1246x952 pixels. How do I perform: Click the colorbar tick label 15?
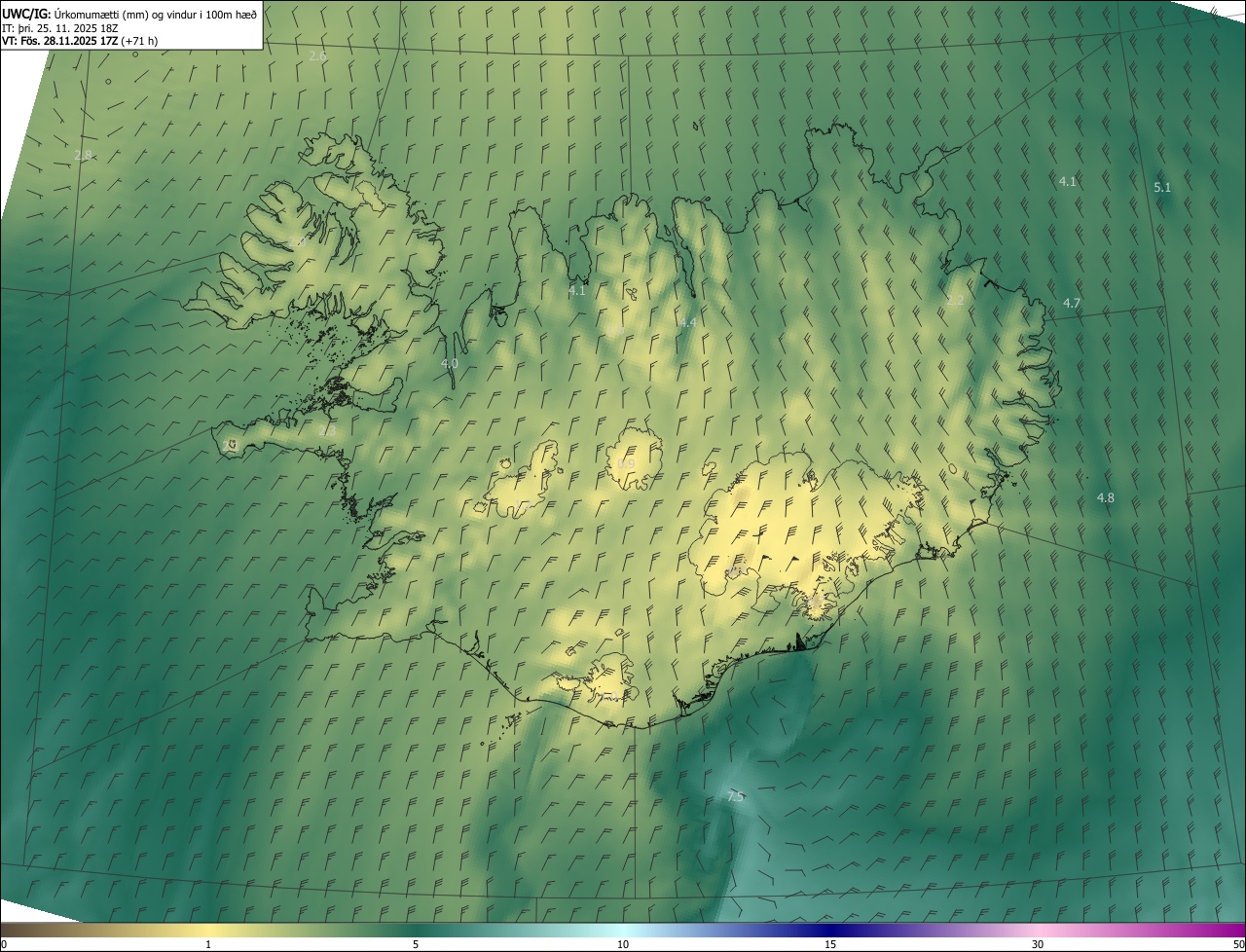click(x=830, y=944)
